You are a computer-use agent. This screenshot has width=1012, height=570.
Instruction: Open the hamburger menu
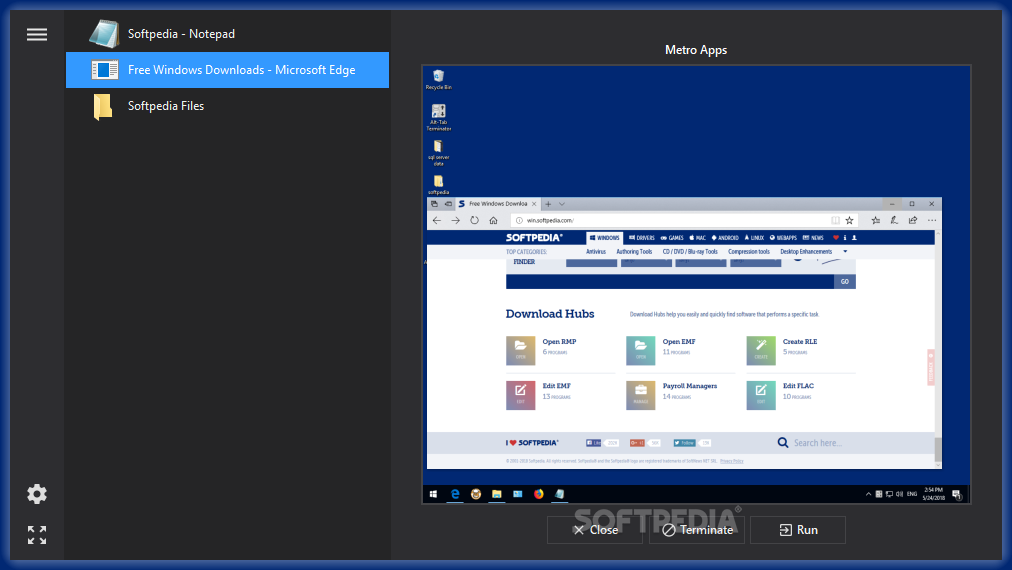click(x=37, y=34)
